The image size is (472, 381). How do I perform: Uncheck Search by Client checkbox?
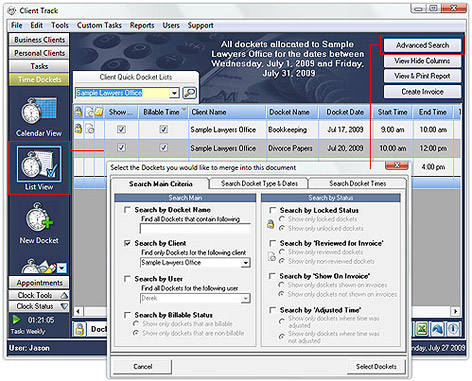(x=127, y=243)
